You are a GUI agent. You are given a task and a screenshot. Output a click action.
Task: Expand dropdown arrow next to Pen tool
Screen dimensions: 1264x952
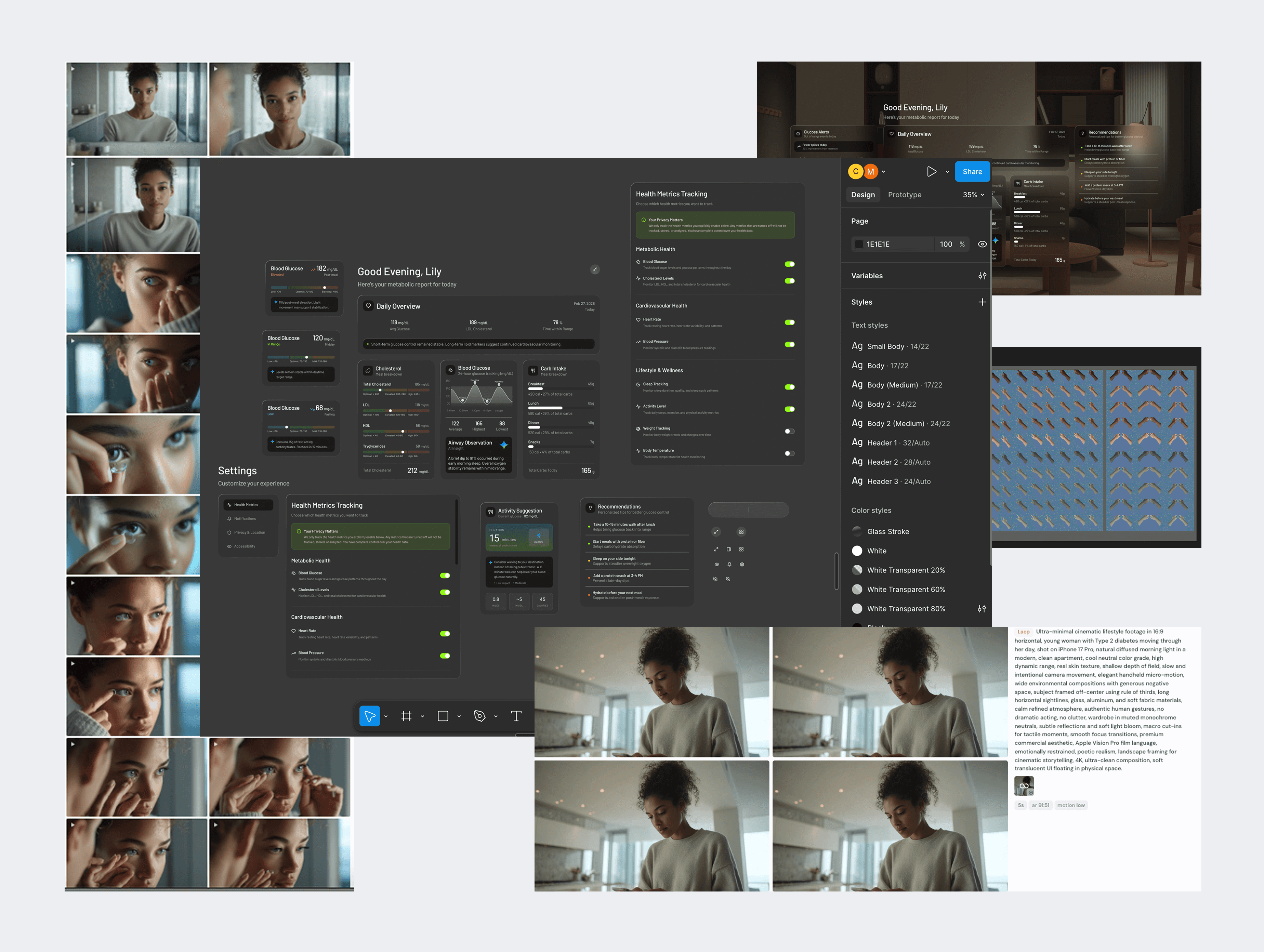pos(496,717)
